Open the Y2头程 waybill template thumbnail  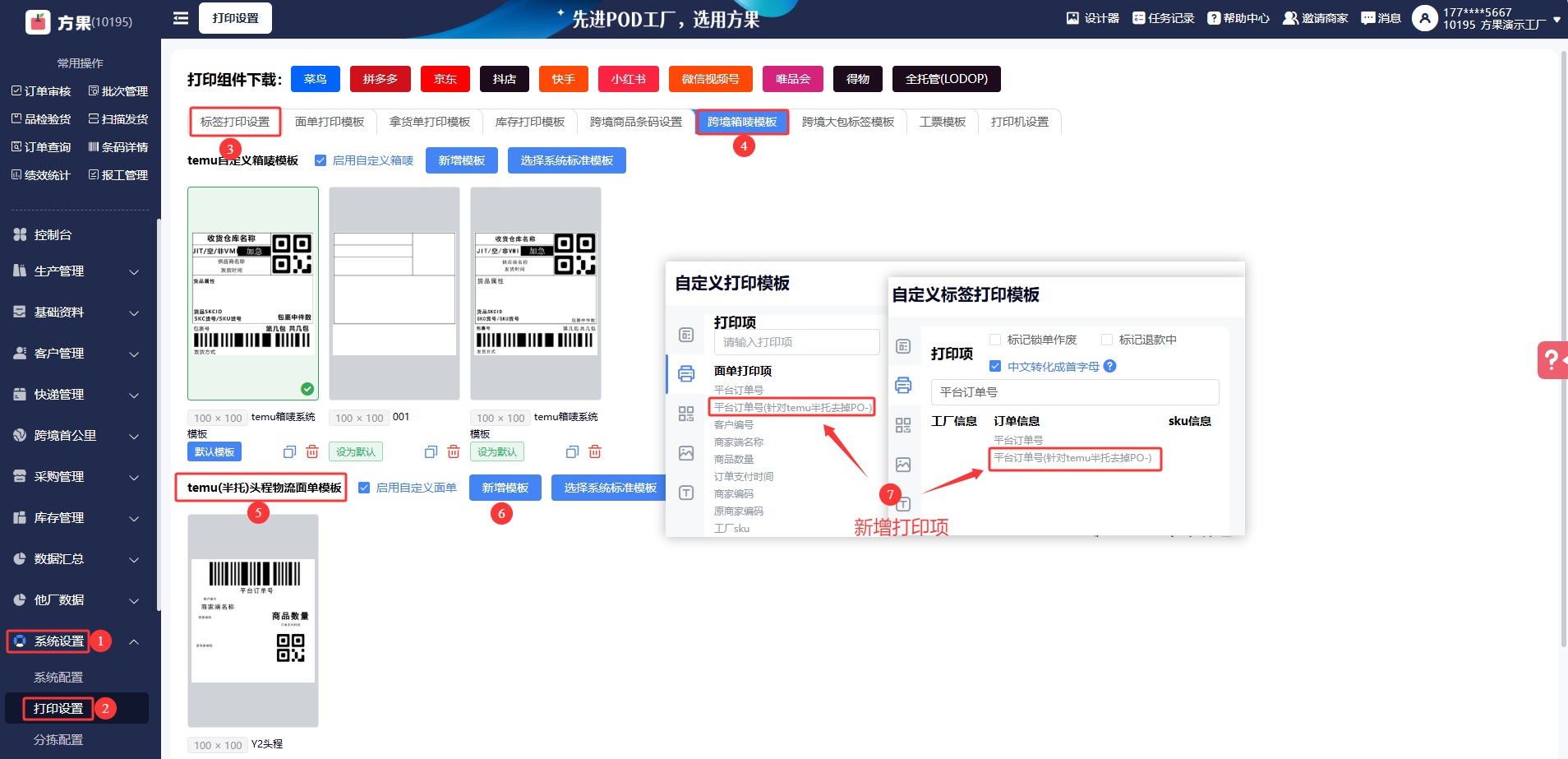click(x=253, y=621)
